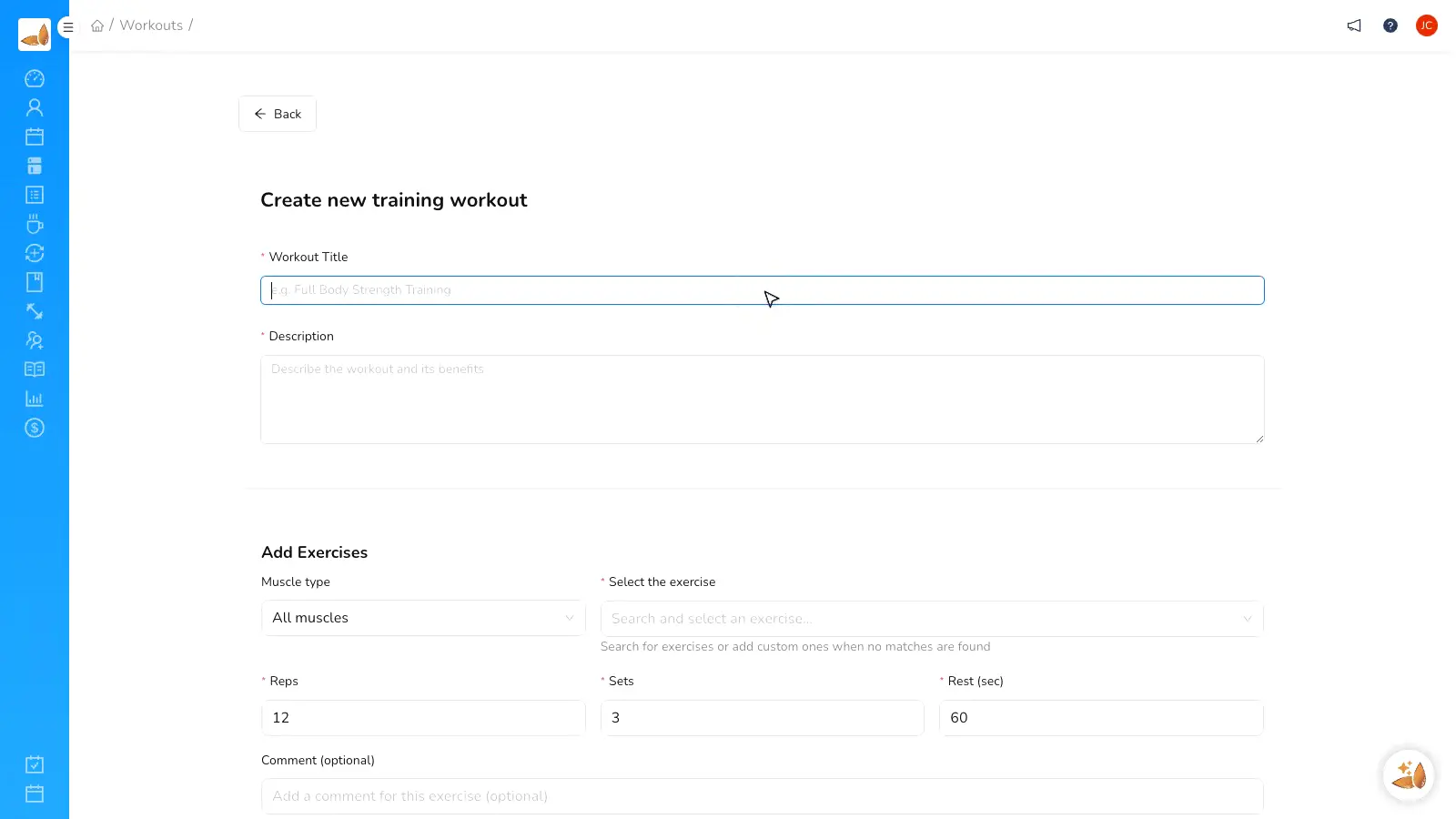
Task: Open the dashboard speedometer icon in sidebar
Action: point(35,78)
